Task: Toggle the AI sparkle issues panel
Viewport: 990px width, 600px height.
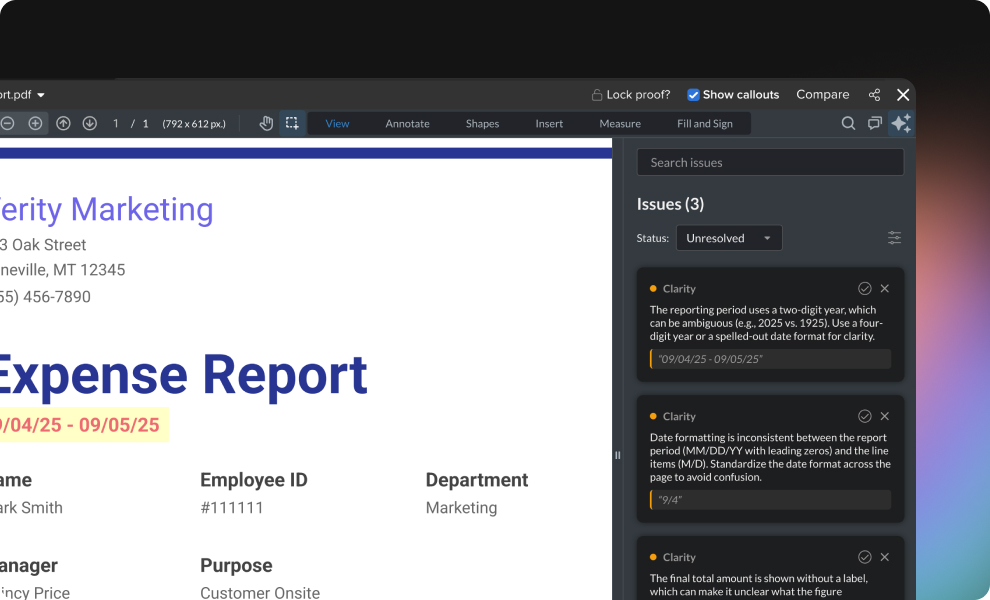Action: (901, 123)
